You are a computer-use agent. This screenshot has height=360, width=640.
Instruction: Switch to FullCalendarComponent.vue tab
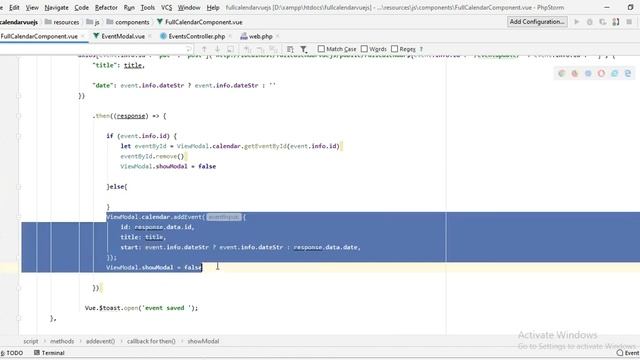click(39, 36)
